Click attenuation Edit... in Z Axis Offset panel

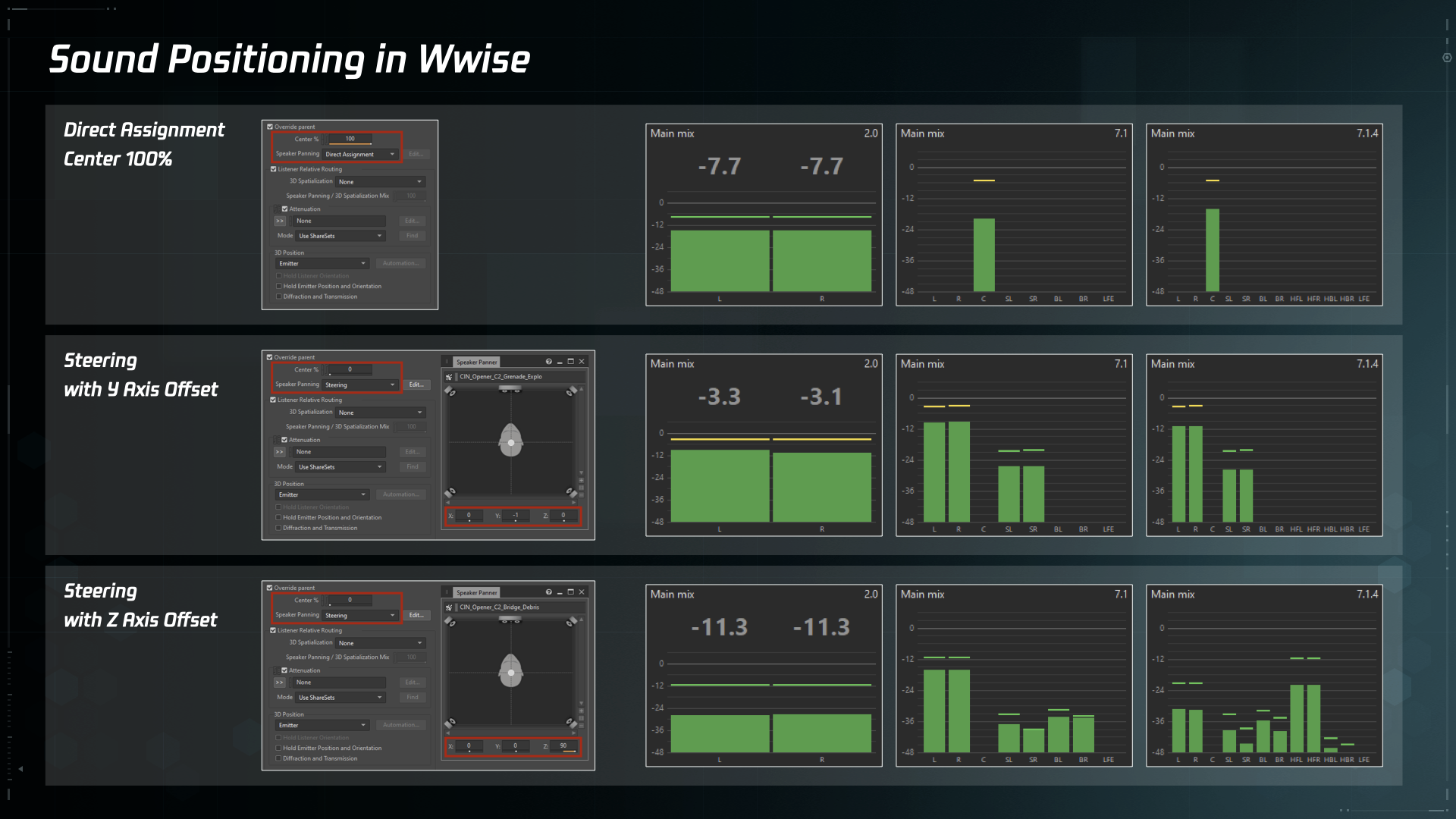413,682
